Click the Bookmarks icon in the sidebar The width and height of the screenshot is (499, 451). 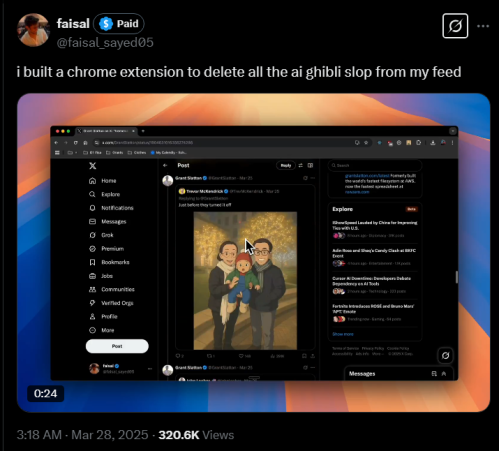[92, 262]
